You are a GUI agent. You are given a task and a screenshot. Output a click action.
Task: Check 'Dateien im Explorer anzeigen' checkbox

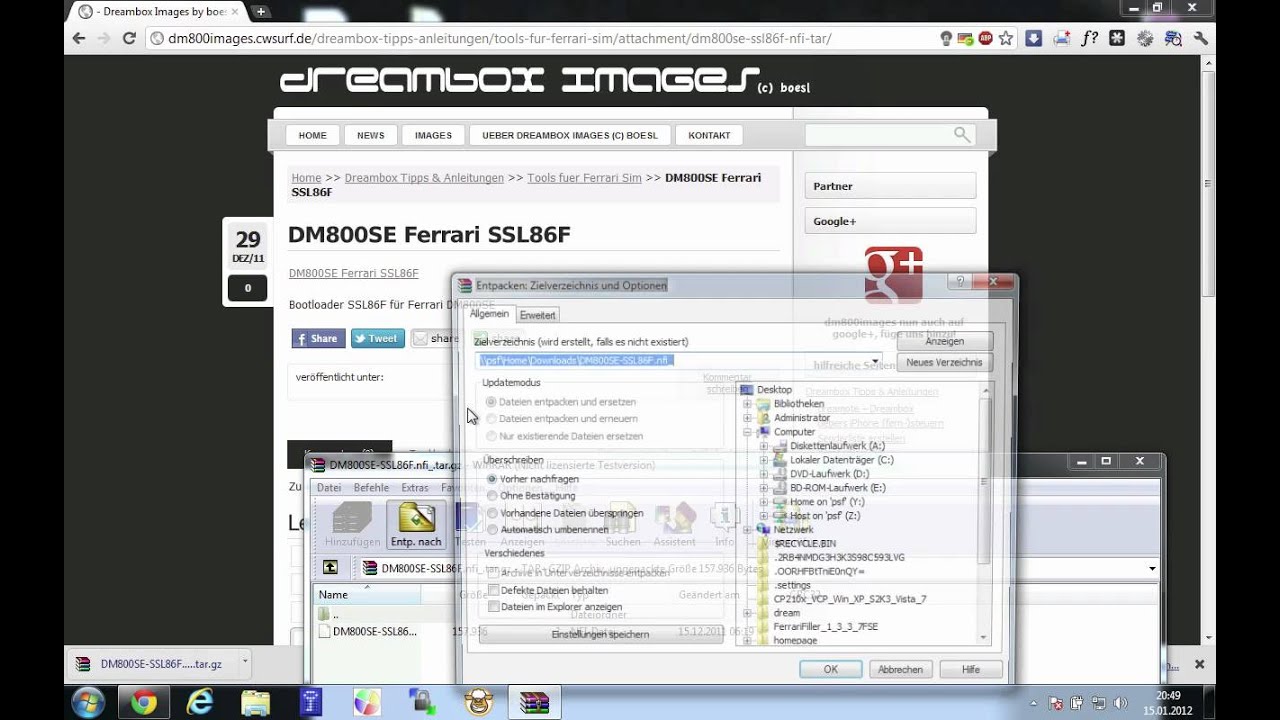[493, 607]
